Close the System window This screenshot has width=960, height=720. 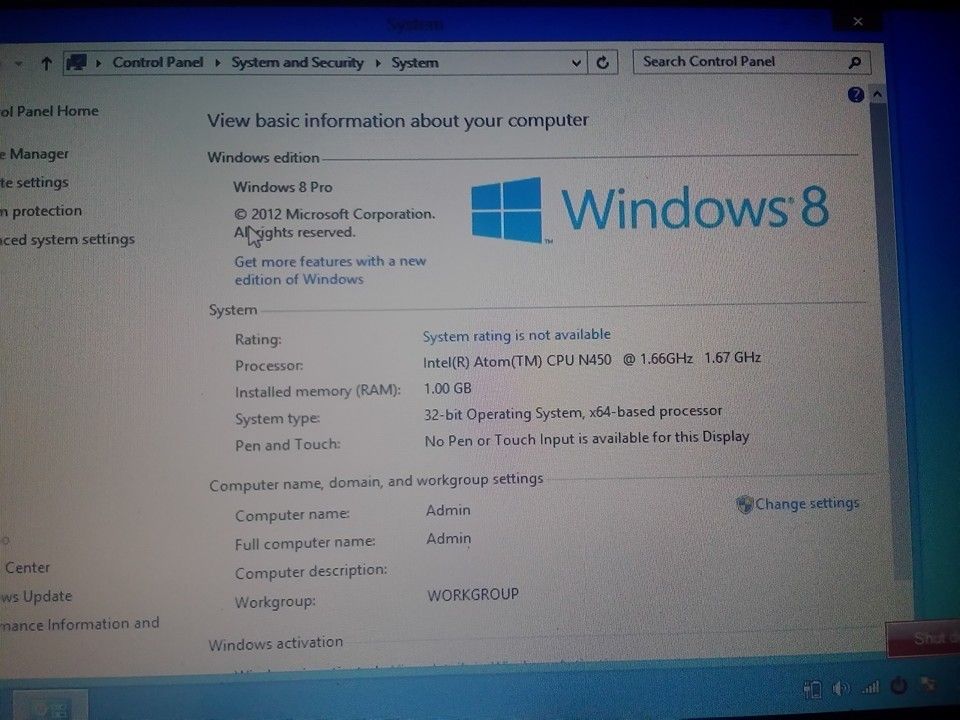pyautogui.click(x=858, y=21)
